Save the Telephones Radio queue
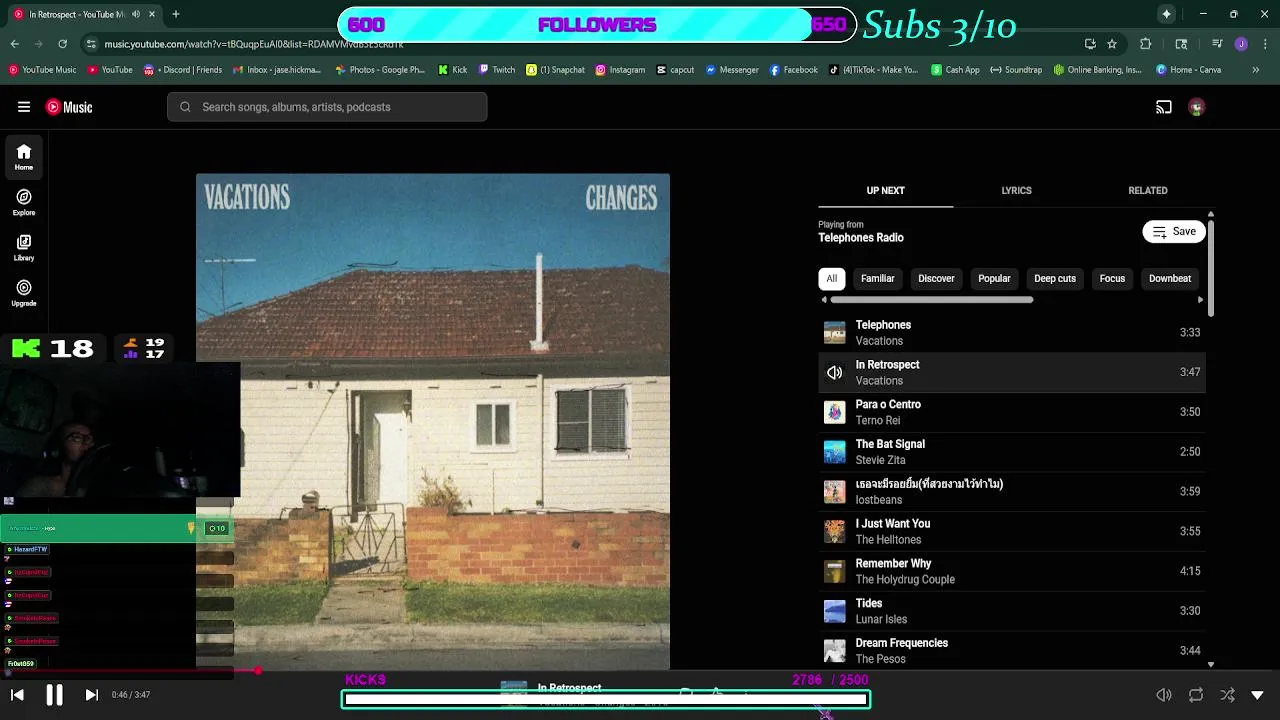Image resolution: width=1280 pixels, height=720 pixels. coord(1174,231)
